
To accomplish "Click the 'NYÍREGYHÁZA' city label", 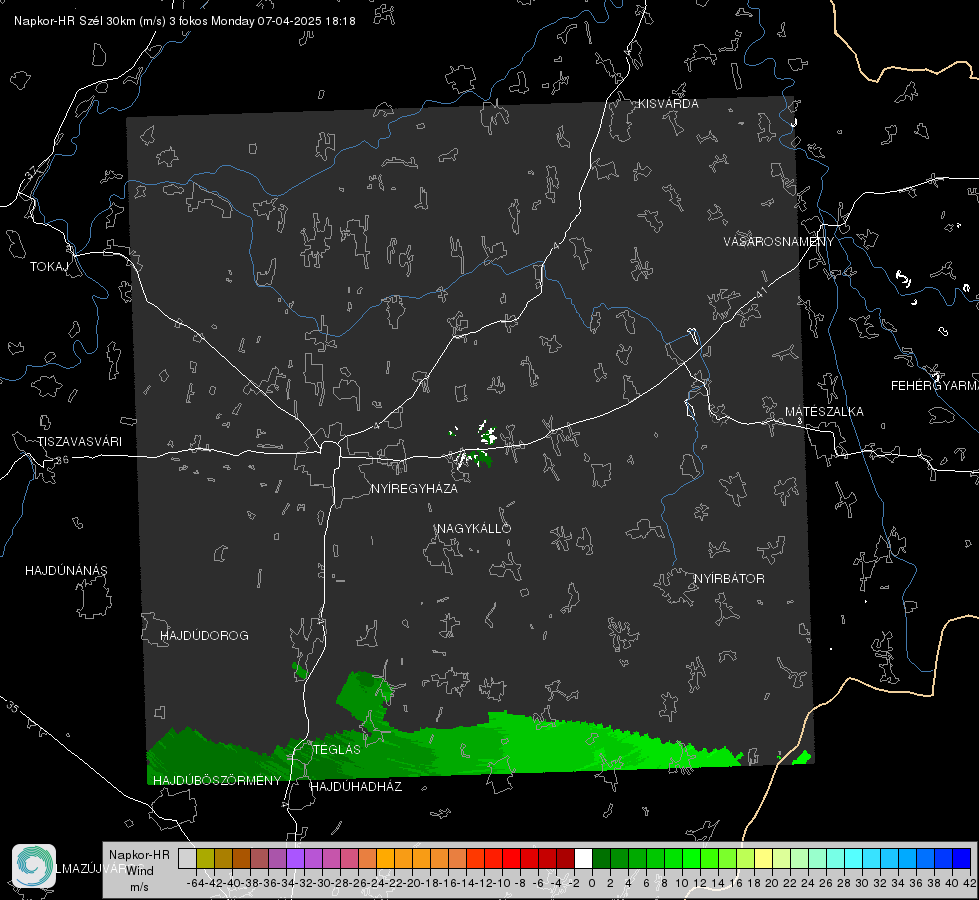I will (414, 488).
